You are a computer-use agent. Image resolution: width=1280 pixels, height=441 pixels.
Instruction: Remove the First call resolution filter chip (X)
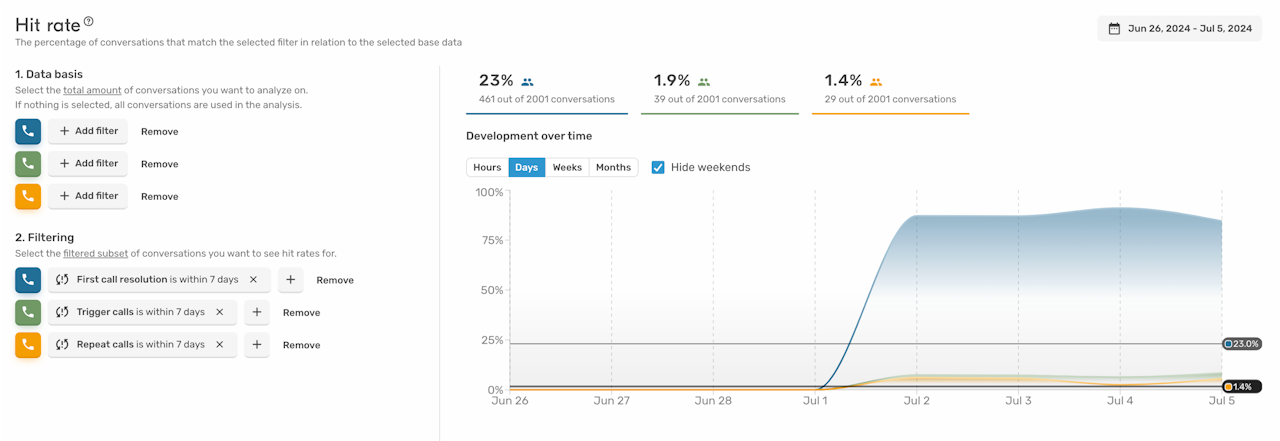click(253, 280)
